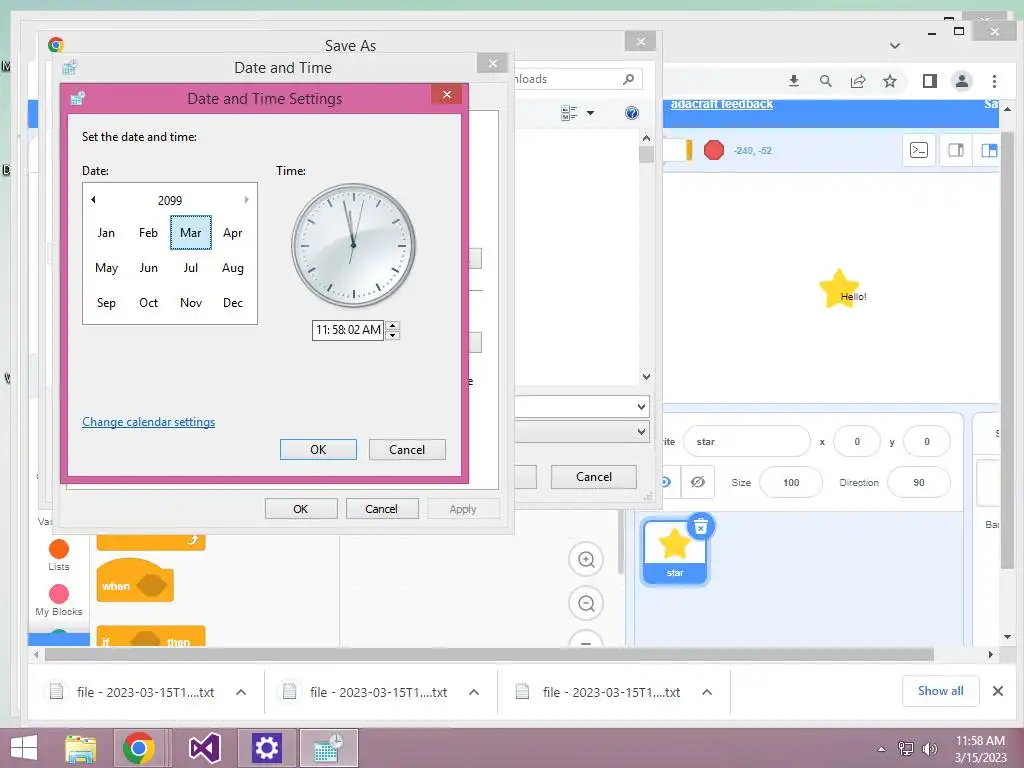This screenshot has height=768, width=1024.
Task: Bookmark this tab star icon
Action: [889, 81]
